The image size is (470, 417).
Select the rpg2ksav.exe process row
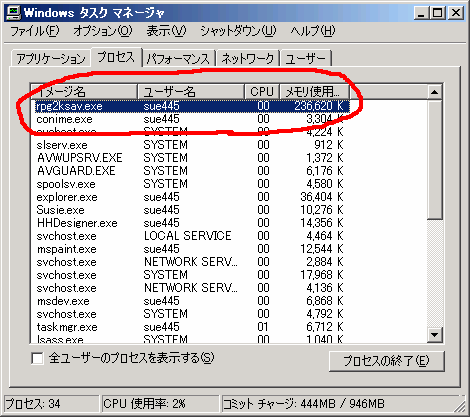click(x=192, y=106)
